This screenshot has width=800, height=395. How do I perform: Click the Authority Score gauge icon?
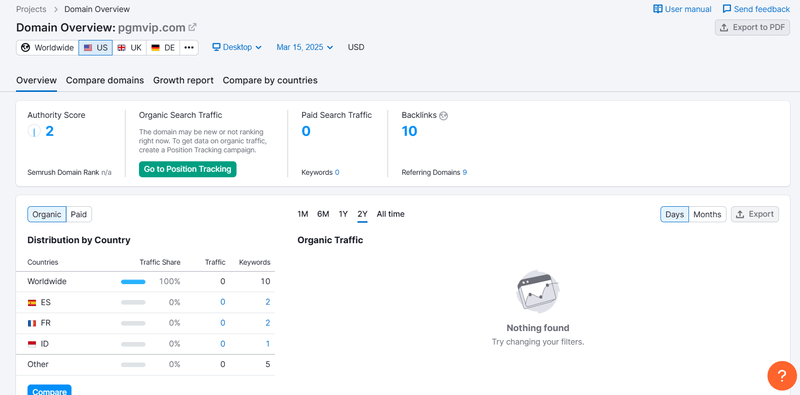(x=34, y=132)
